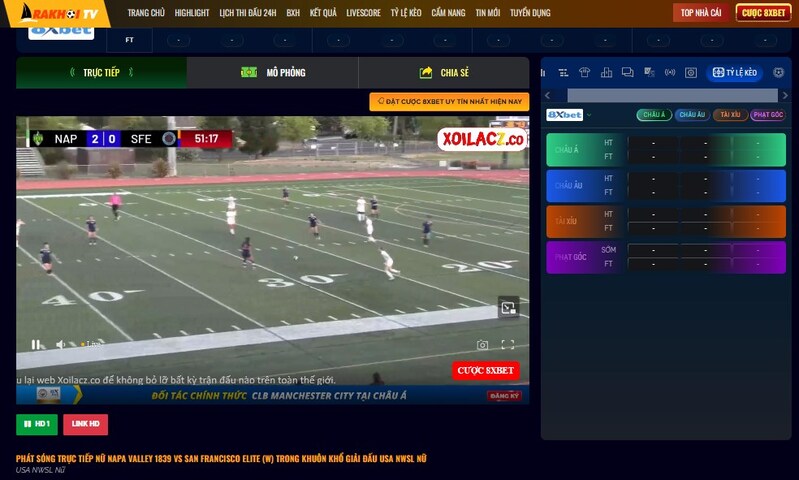The width and height of the screenshot is (799, 480).
Task: Filter odds by Tài Xỉu pill
Action: [730, 115]
